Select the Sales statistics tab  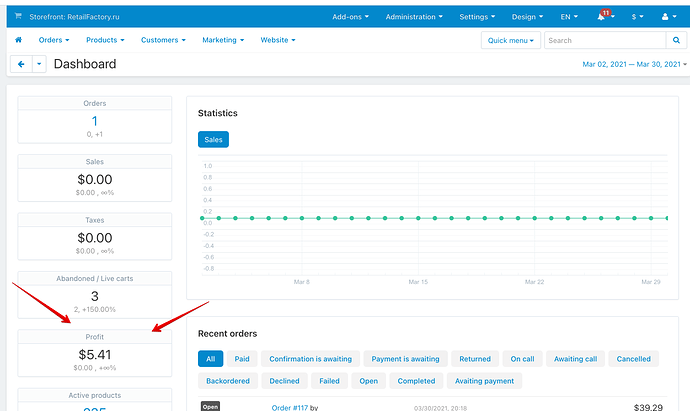coord(213,139)
